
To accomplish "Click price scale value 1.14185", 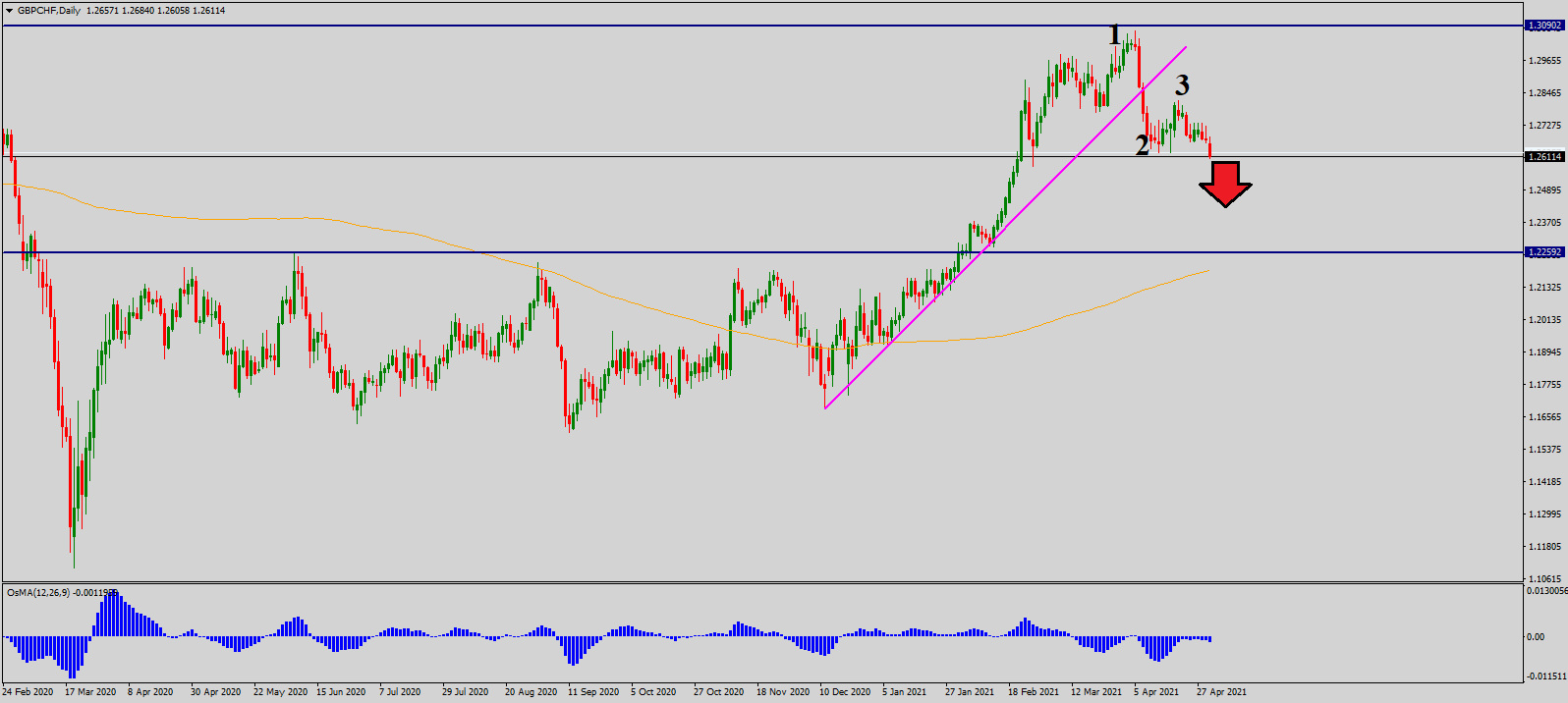I will click(1545, 482).
